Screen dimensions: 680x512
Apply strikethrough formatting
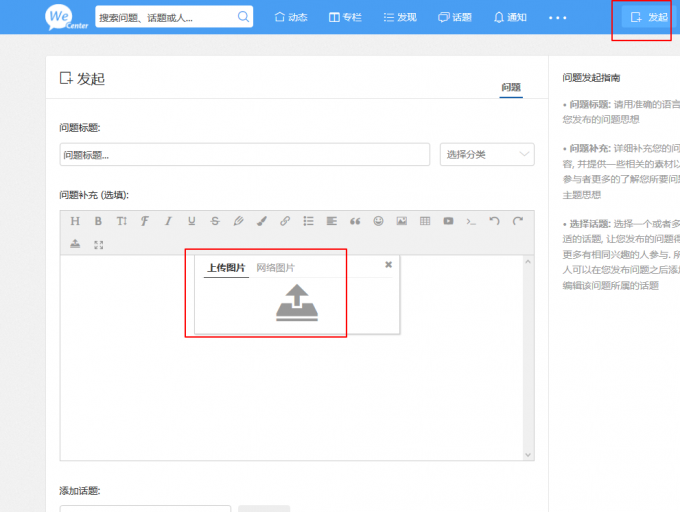(x=215, y=221)
